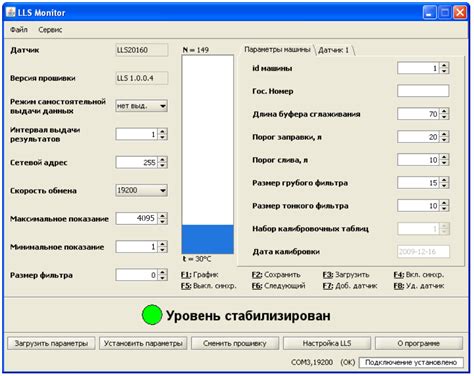Click the Загрузить параметры button
474x376 pixels.
pyautogui.click(x=51, y=343)
